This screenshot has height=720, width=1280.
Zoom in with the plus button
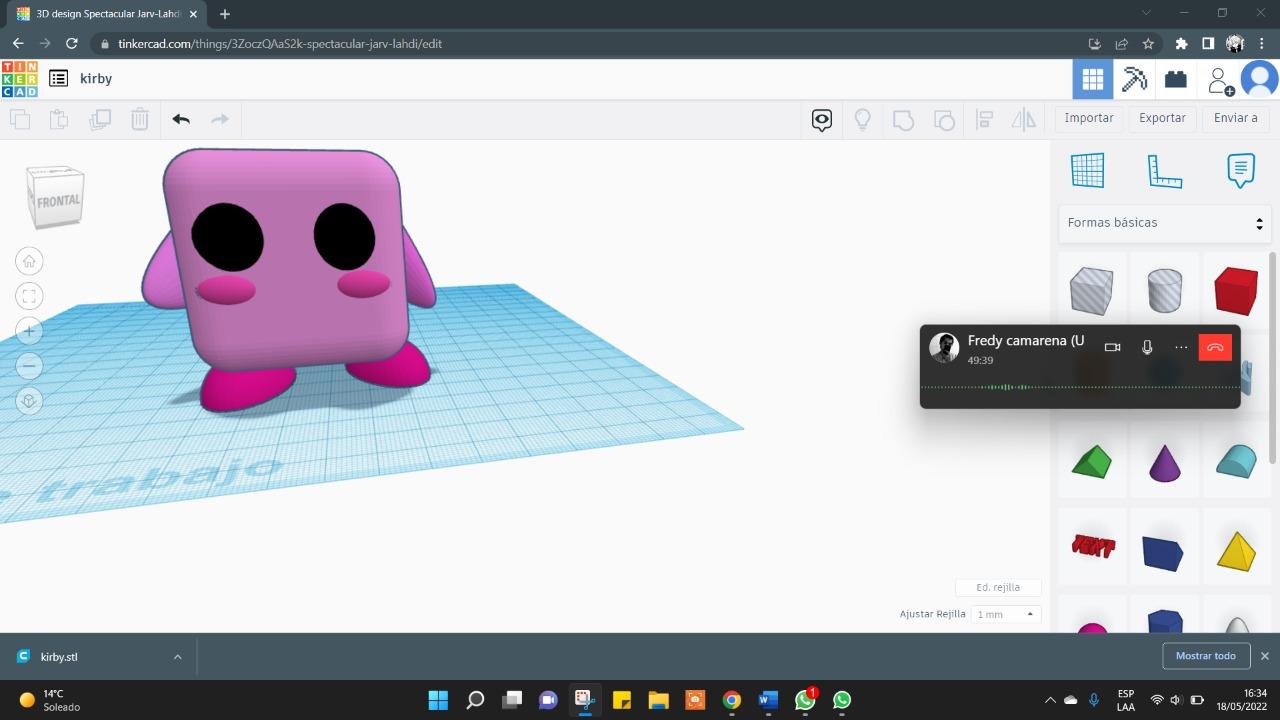(29, 331)
